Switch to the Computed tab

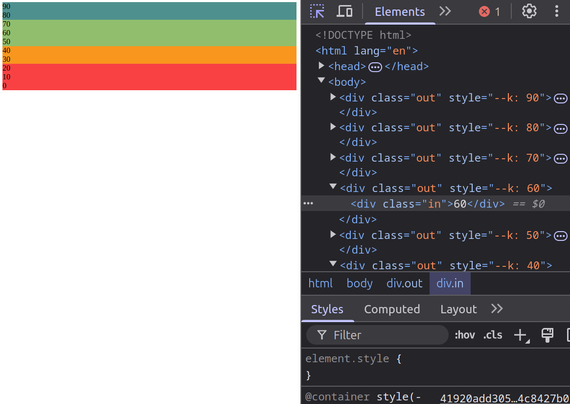pos(392,309)
